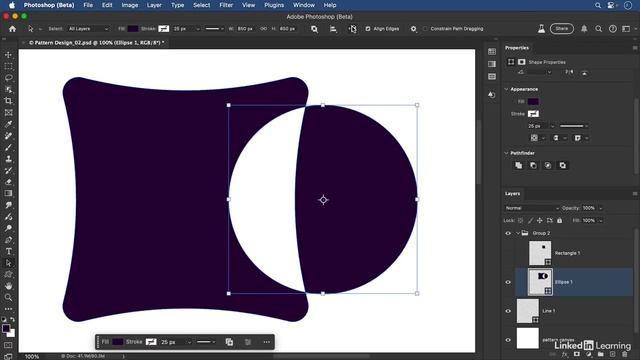Hide the pattern canvas layer
This screenshot has height=360, width=640.
click(x=508, y=340)
